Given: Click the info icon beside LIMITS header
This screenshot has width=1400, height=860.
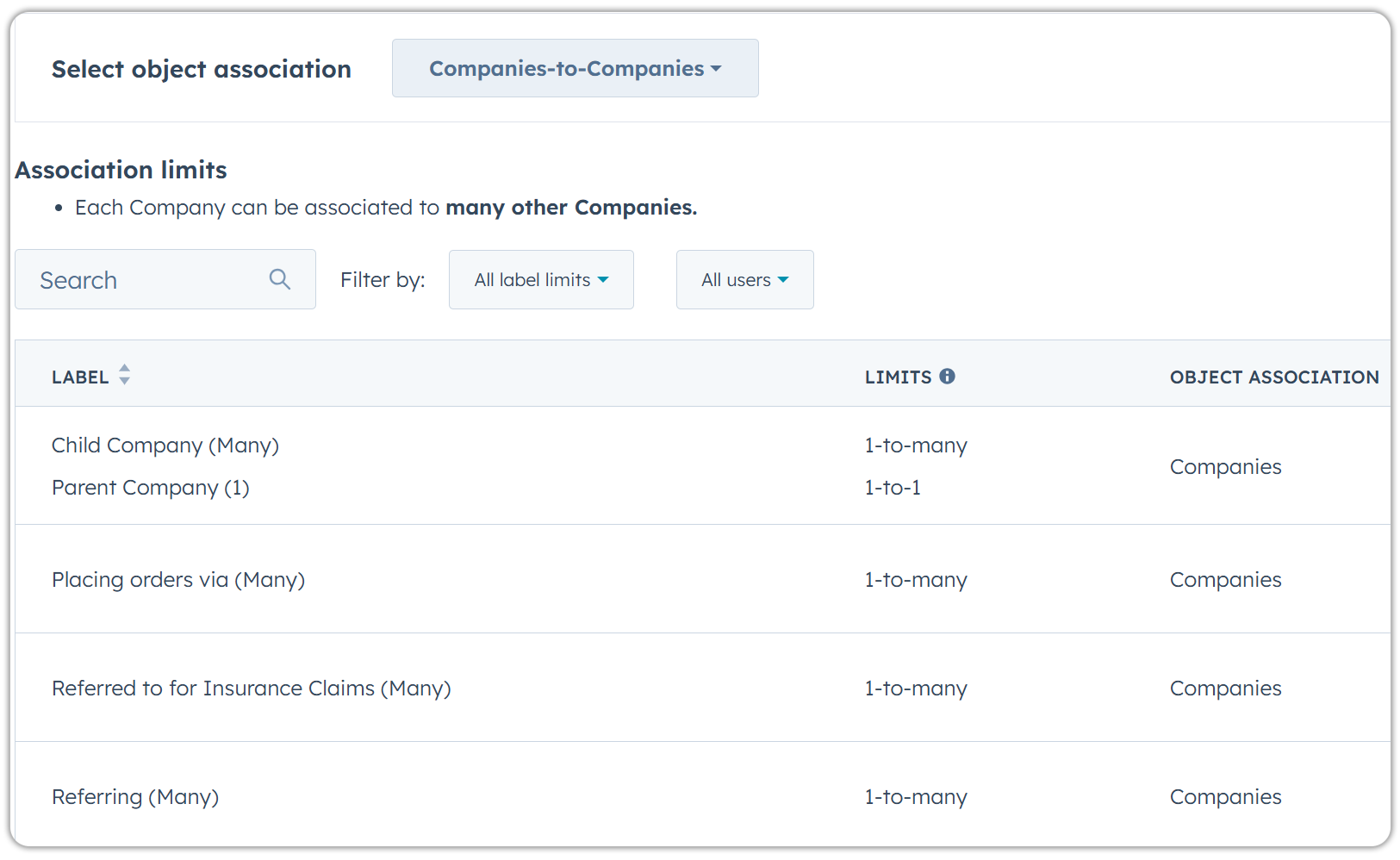Looking at the screenshot, I should tap(949, 376).
